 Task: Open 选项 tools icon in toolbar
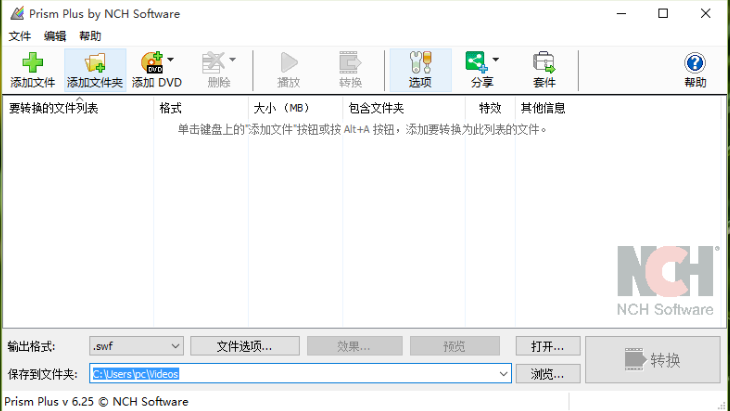[x=420, y=62]
